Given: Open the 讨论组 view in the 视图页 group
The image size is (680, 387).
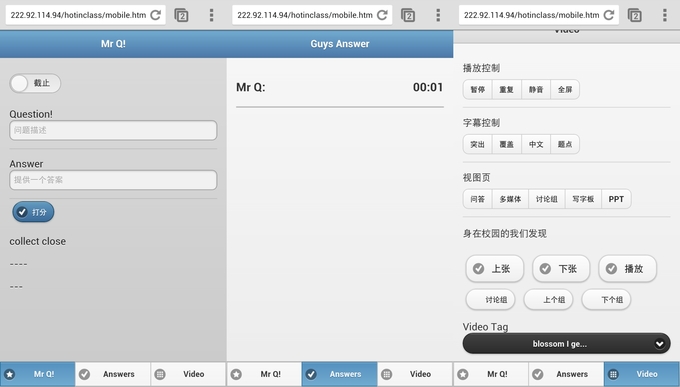Looking at the screenshot, I should tap(547, 199).
